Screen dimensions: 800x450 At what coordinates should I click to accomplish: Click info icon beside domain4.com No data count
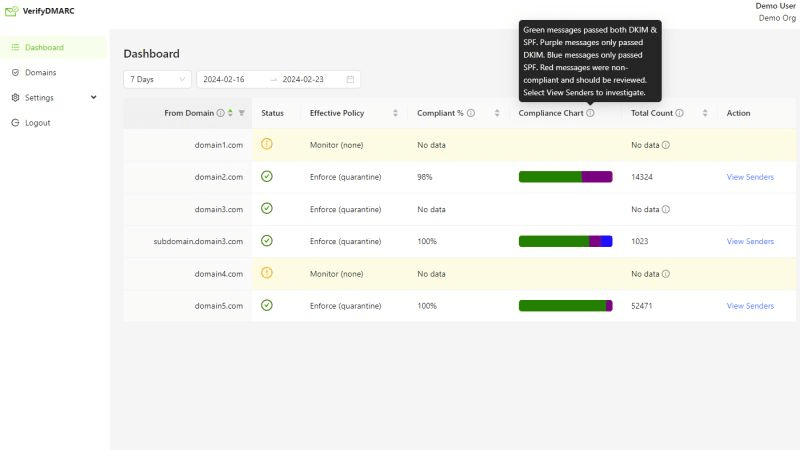(x=666, y=273)
